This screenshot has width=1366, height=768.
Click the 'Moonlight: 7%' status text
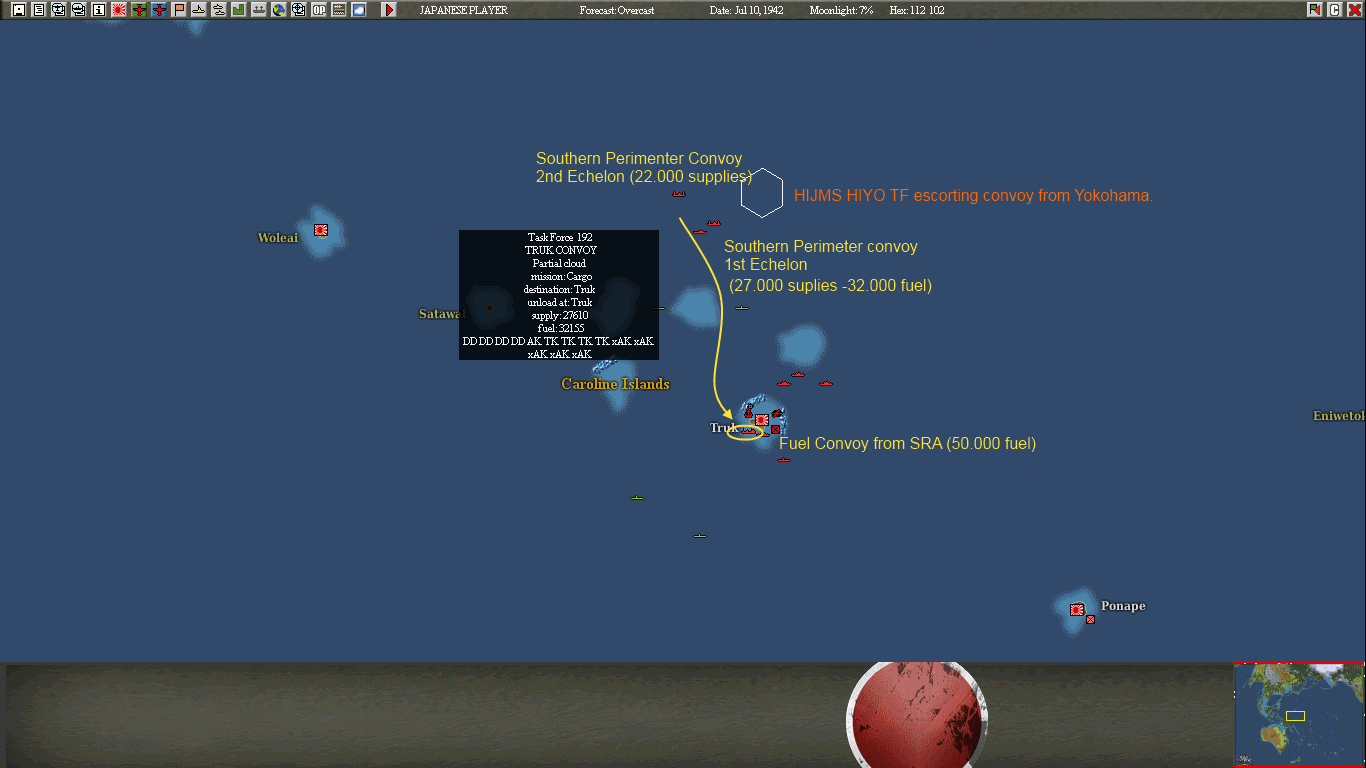[841, 10]
